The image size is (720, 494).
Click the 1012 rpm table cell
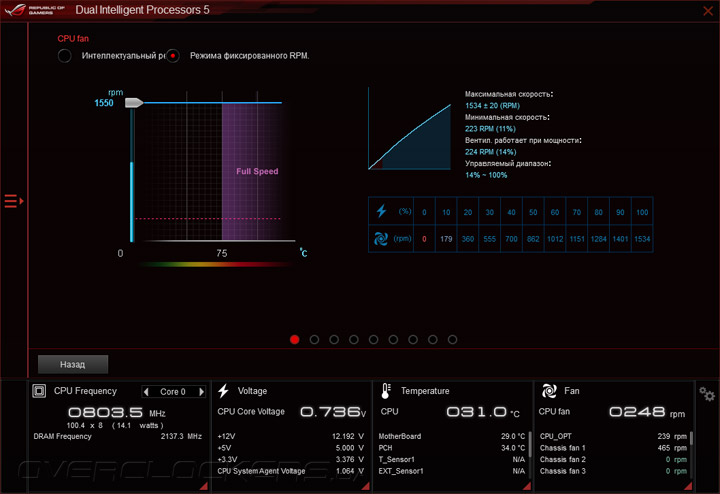555,239
